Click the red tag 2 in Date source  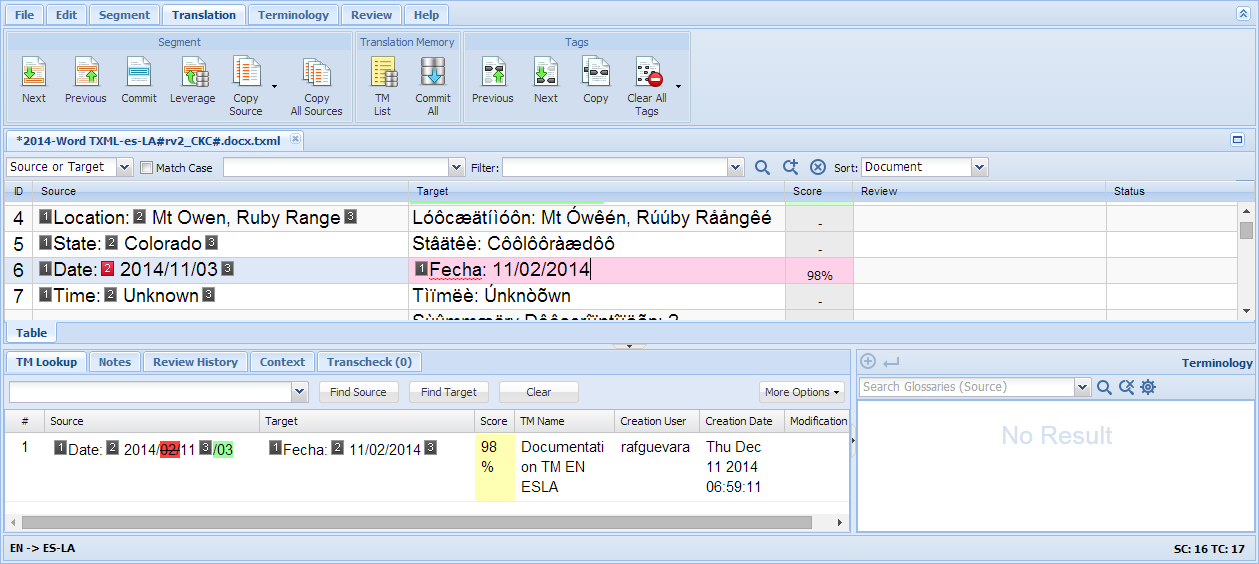[x=108, y=269]
